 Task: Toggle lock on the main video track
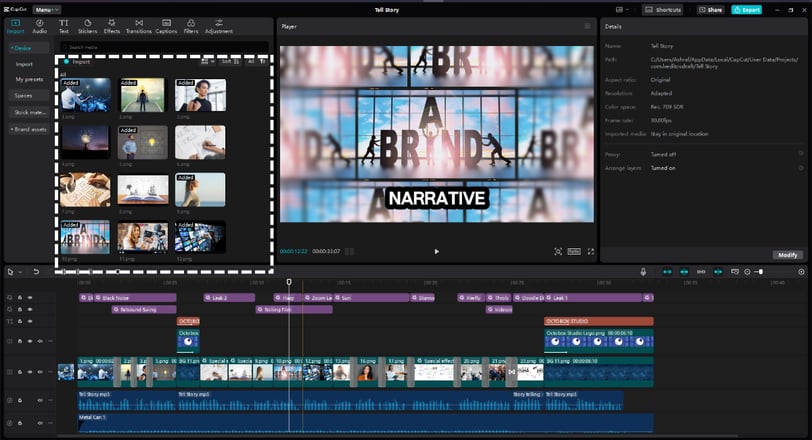20,372
